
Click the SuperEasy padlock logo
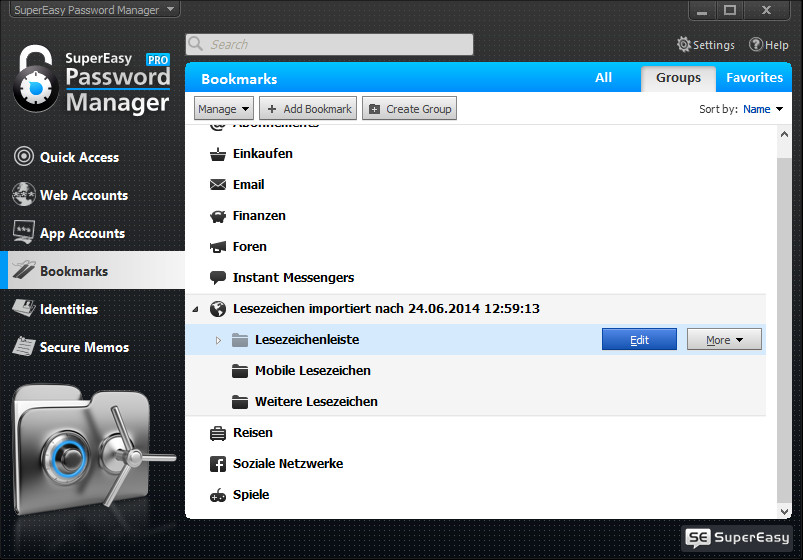point(35,78)
